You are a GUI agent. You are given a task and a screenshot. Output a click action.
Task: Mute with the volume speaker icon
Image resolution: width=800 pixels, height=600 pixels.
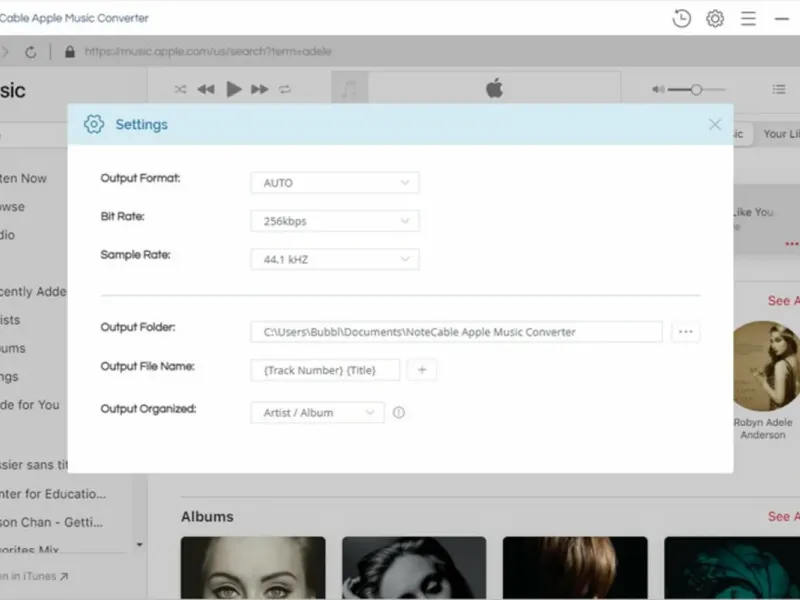tap(658, 89)
